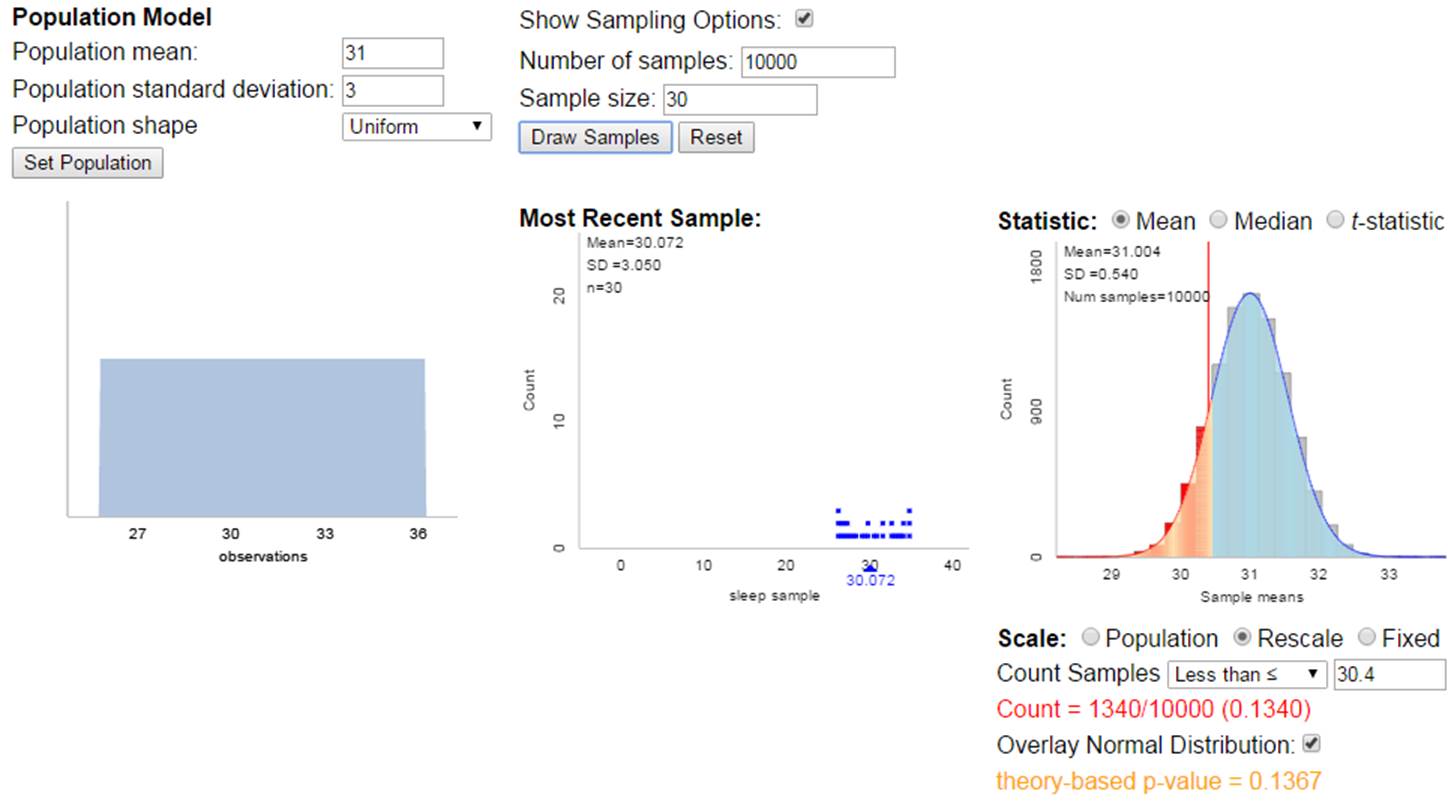Select the Number of samples field
Image resolution: width=1448 pixels, height=803 pixels.
coord(818,62)
